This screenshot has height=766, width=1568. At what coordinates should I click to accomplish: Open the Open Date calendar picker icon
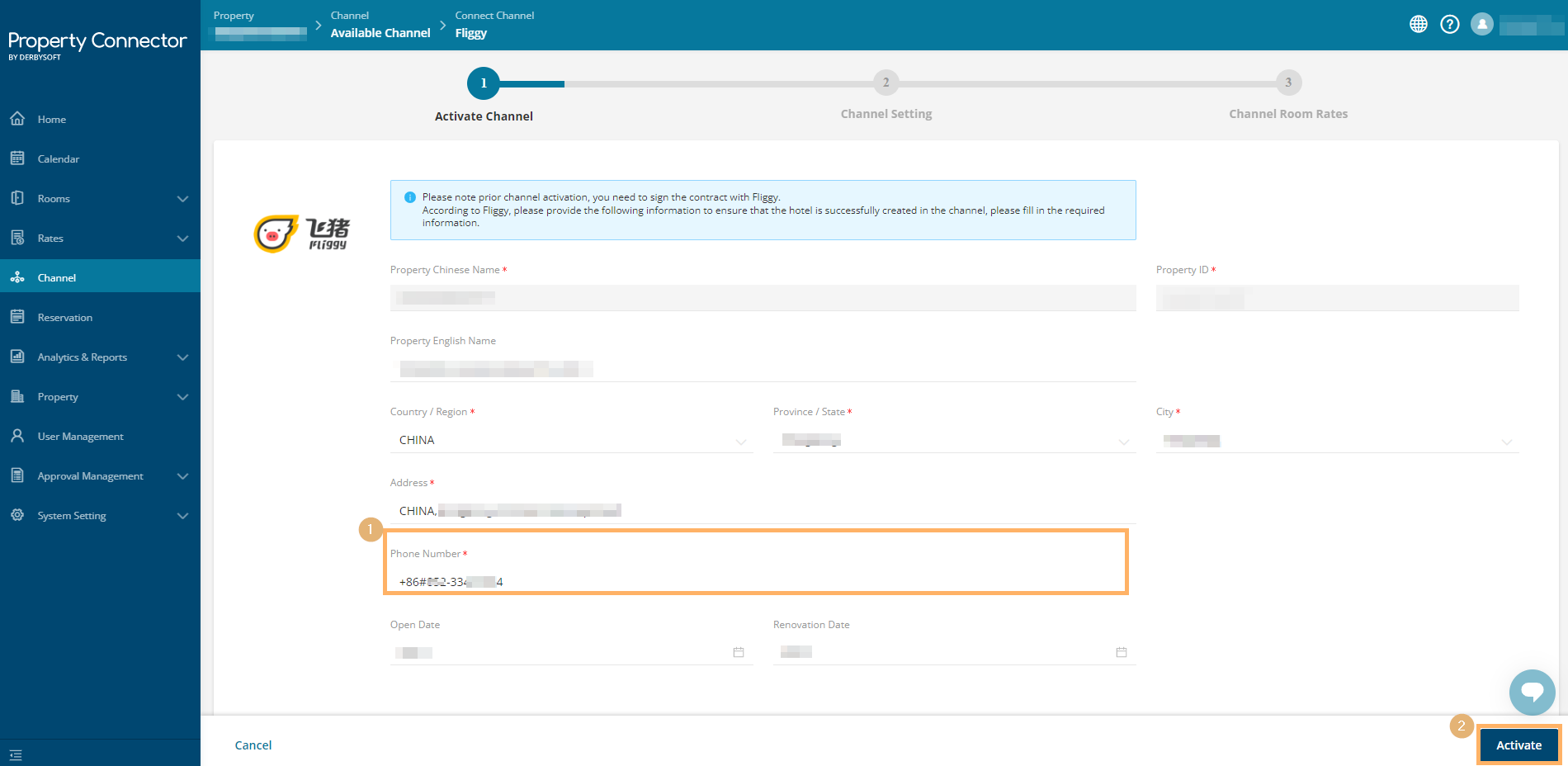[739, 652]
